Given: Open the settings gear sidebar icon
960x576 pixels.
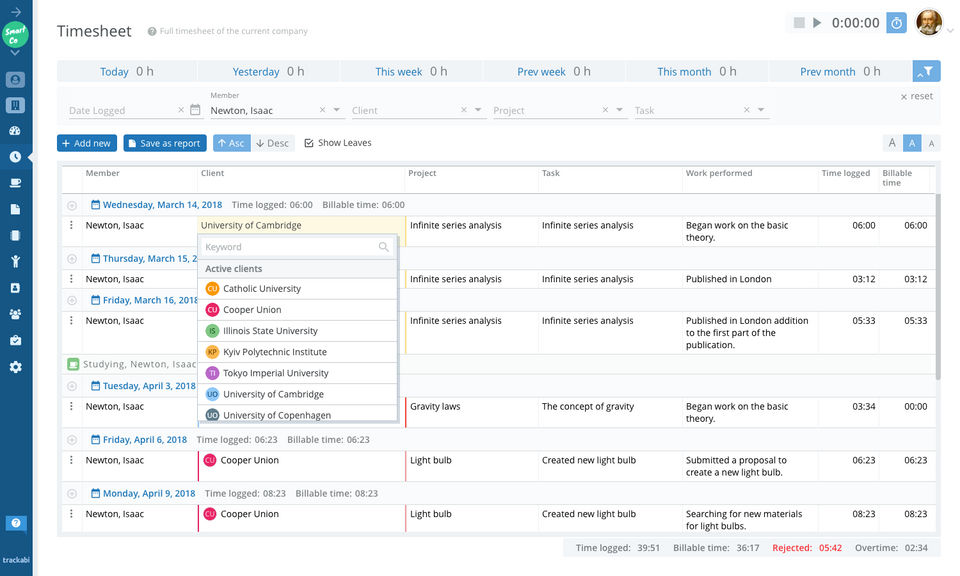Looking at the screenshot, I should tap(15, 367).
